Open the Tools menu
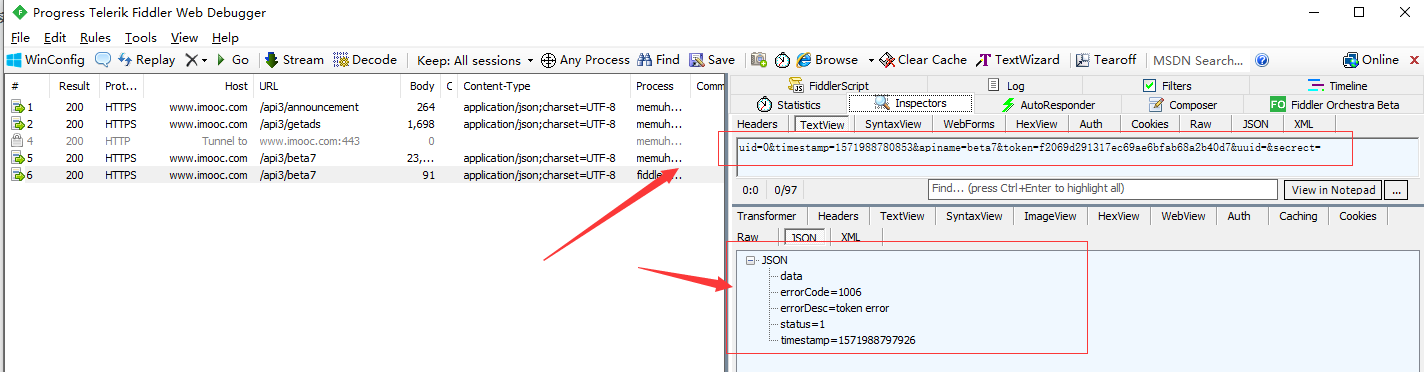The image size is (1424, 372). coord(141,37)
